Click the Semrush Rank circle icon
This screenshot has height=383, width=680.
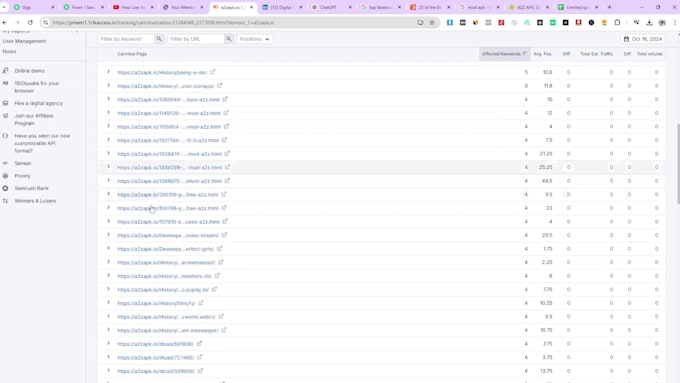5,188
